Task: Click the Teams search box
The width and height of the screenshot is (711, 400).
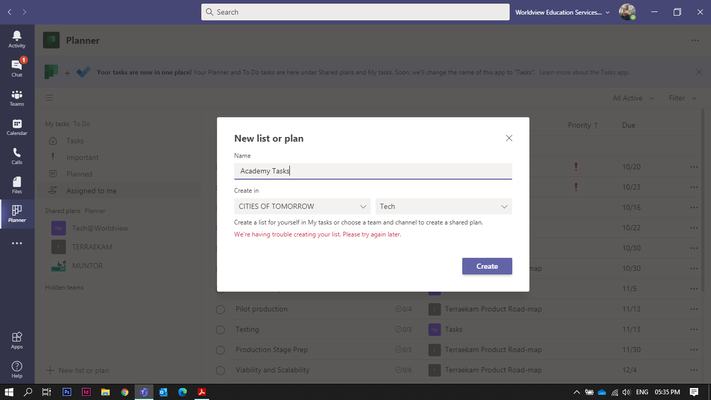Action: tap(355, 12)
